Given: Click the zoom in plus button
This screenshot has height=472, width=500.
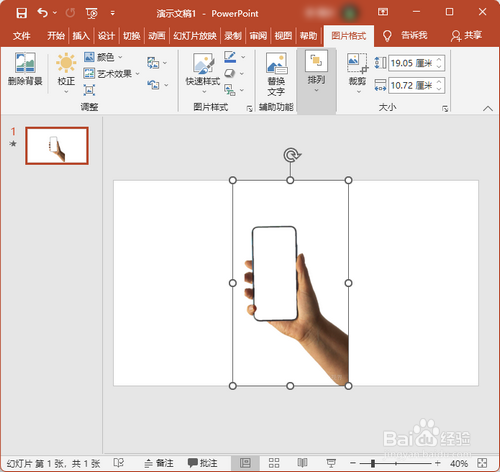Looking at the screenshot, I should [438, 463].
